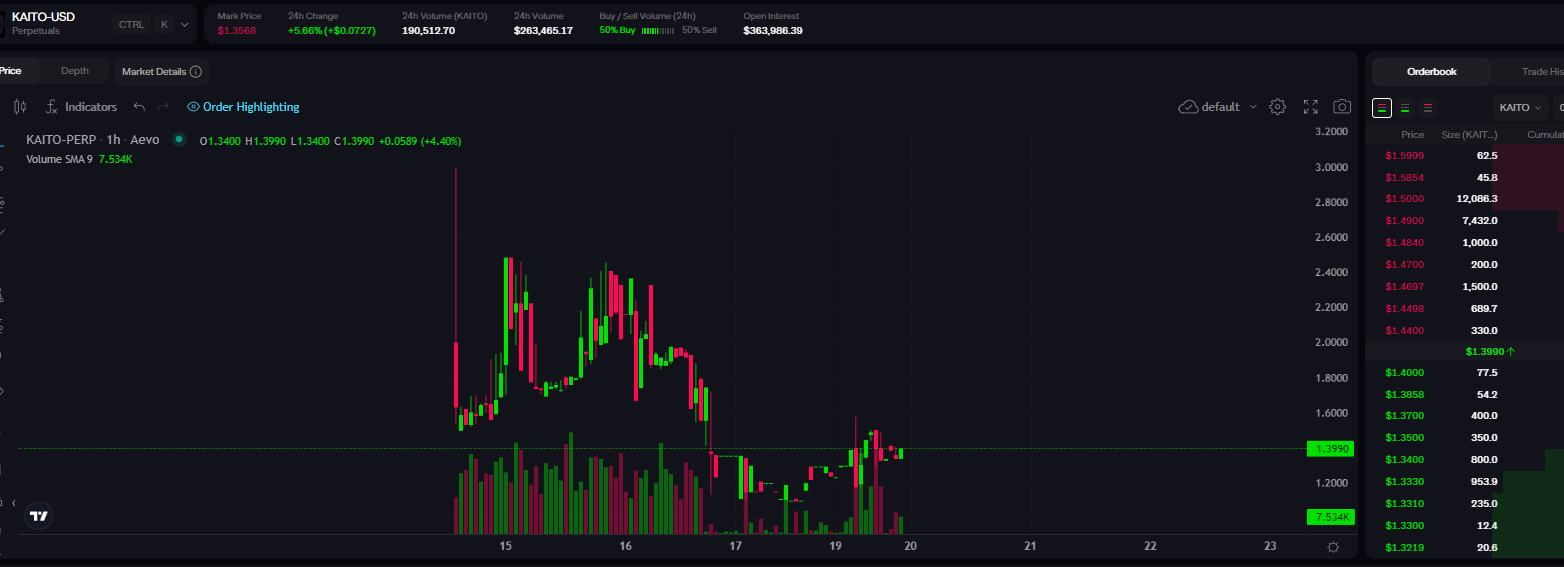This screenshot has height=567, width=1564.
Task: Toggle Order Highlighting
Action: click(x=242, y=107)
